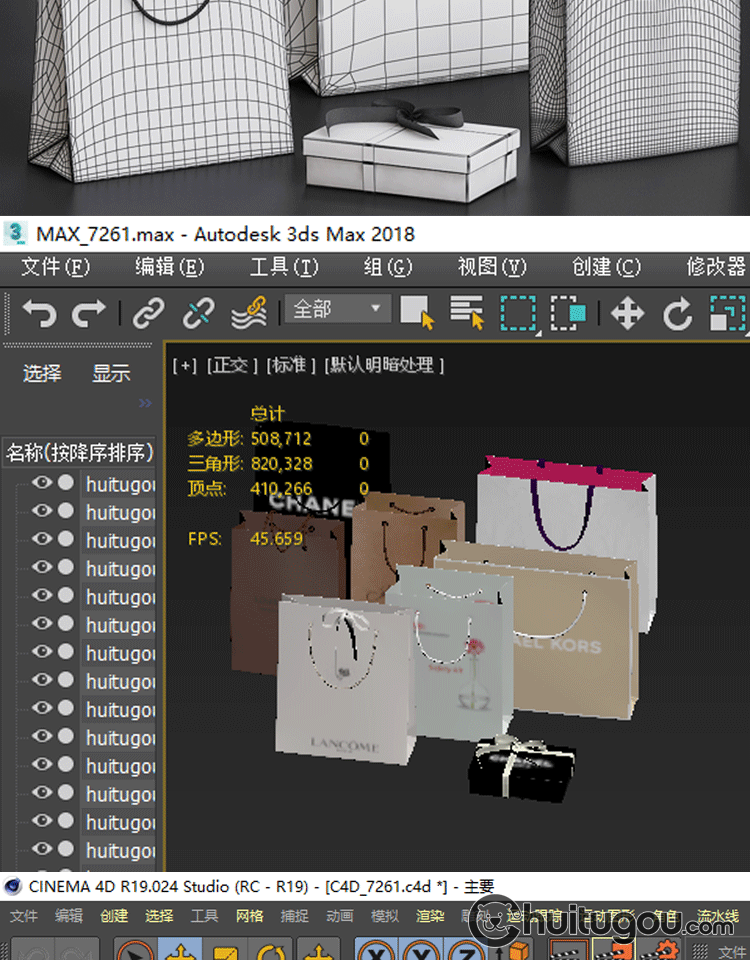The width and height of the screenshot is (750, 960).
Task: Open the 选择 menu in Scene Explorer
Action: coord(42,373)
